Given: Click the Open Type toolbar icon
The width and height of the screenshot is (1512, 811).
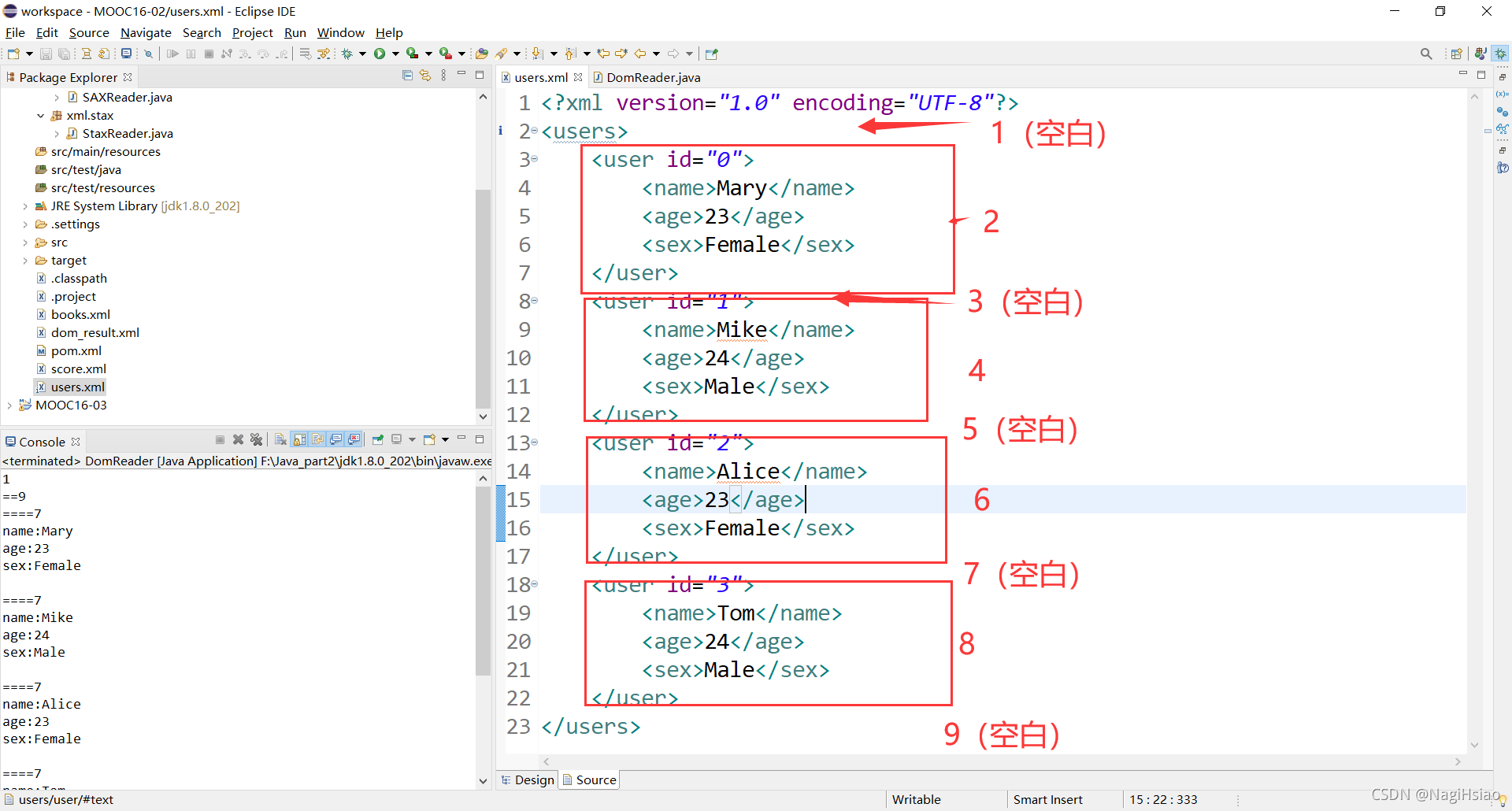Looking at the screenshot, I should [482, 54].
